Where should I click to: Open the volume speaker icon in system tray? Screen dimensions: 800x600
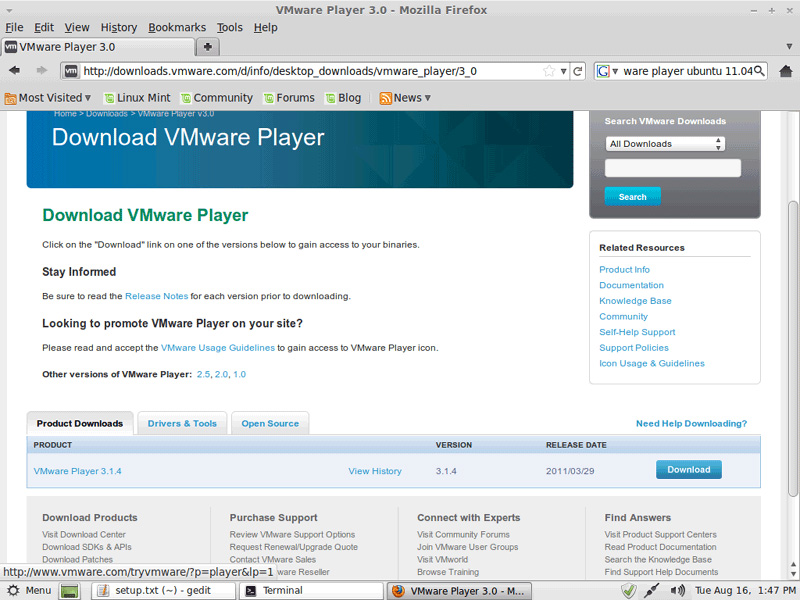point(678,591)
